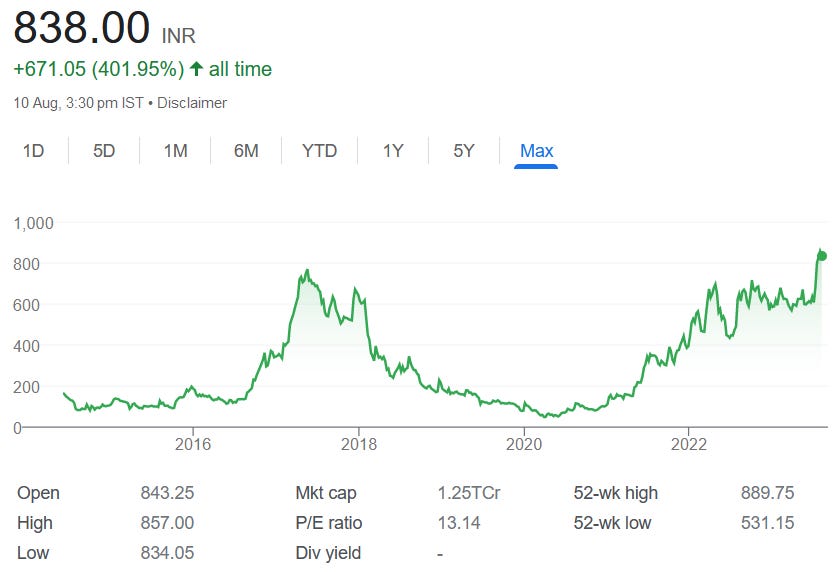Click the 2016 x-axis label
The height and width of the screenshot is (572, 837).
[x=193, y=444]
